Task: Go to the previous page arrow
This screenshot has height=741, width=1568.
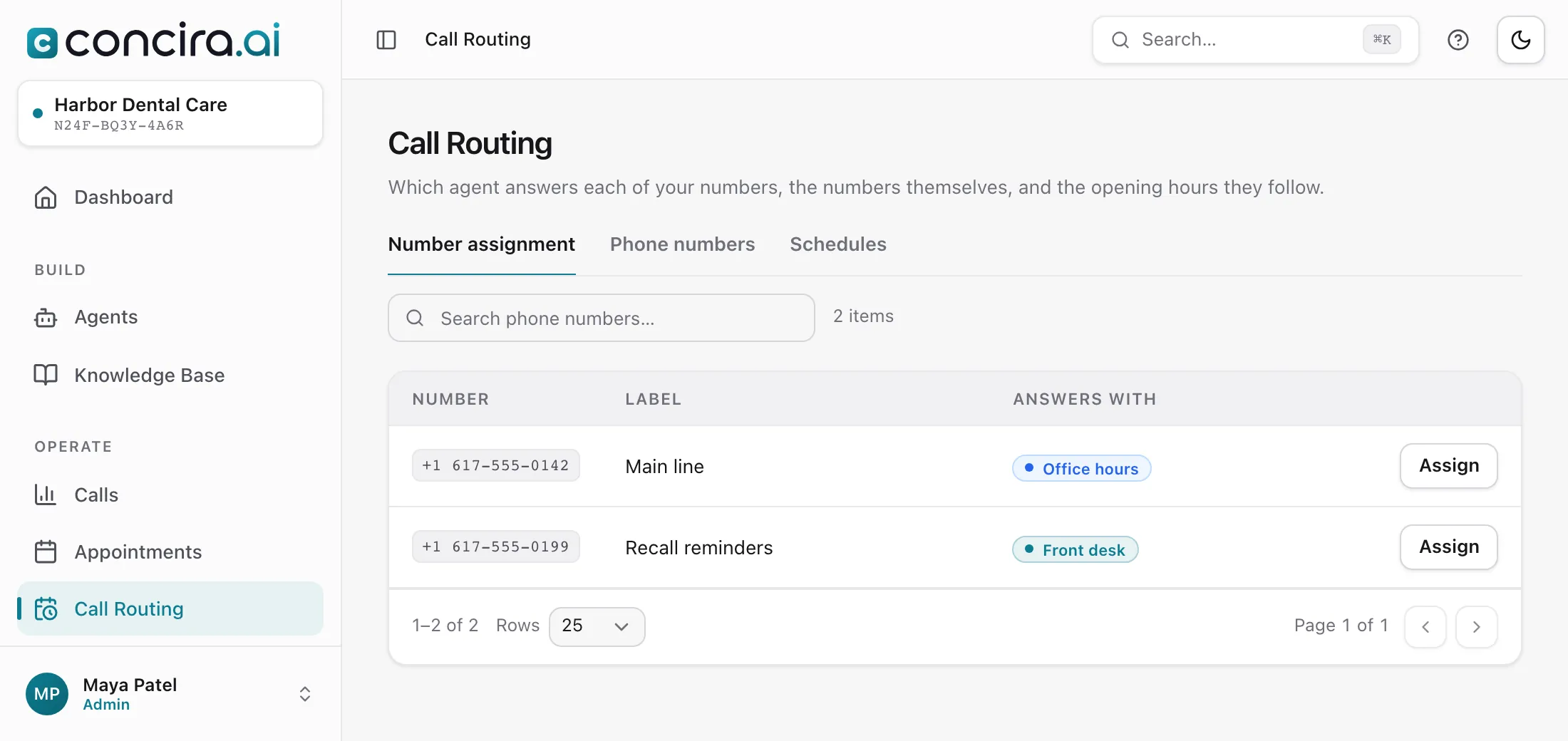Action: pos(1425,627)
